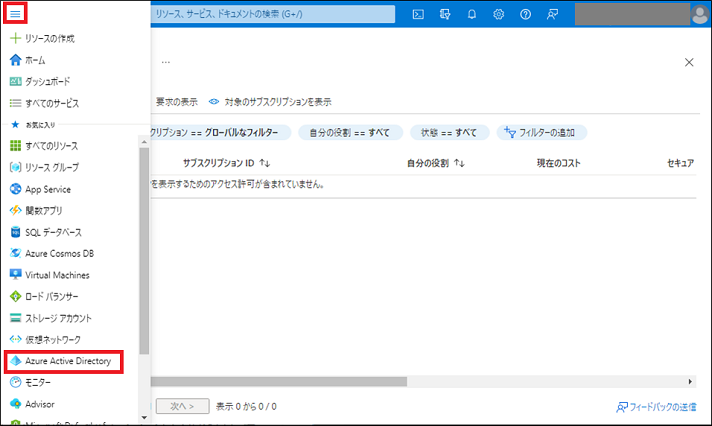Click horizontal scrollbar right arrow
Screen dimensions: 712x426
pos(690,381)
